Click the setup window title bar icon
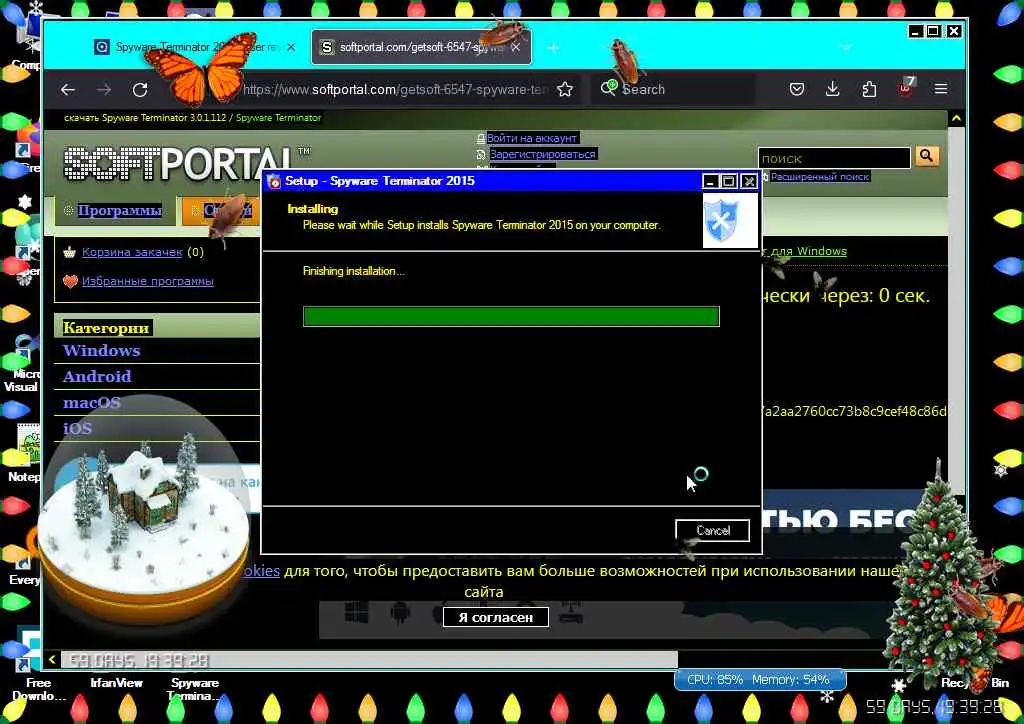The width and height of the screenshot is (1024, 724). click(275, 181)
